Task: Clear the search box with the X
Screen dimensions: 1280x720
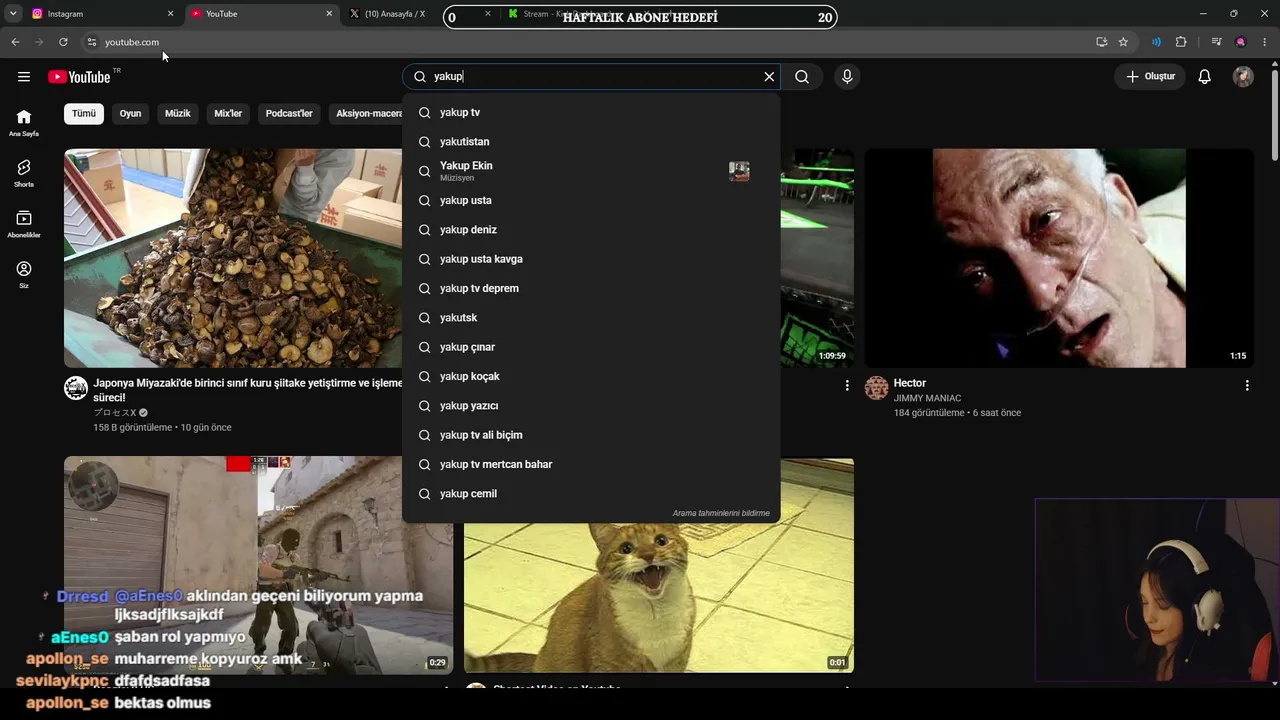Action: point(769,77)
